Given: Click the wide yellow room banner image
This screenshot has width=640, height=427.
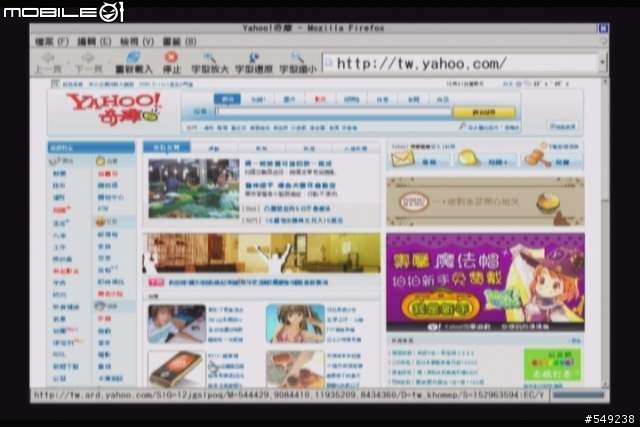Looking at the screenshot, I should click(x=261, y=253).
